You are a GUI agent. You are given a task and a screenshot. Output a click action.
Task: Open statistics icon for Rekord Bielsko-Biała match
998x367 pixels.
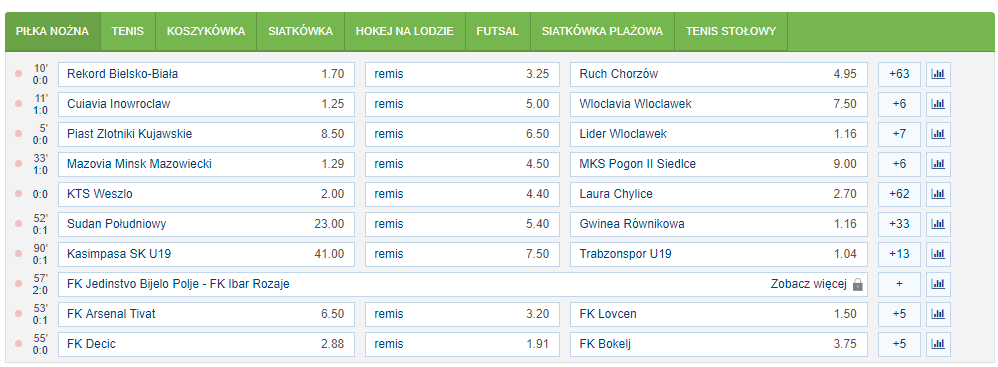(x=938, y=74)
